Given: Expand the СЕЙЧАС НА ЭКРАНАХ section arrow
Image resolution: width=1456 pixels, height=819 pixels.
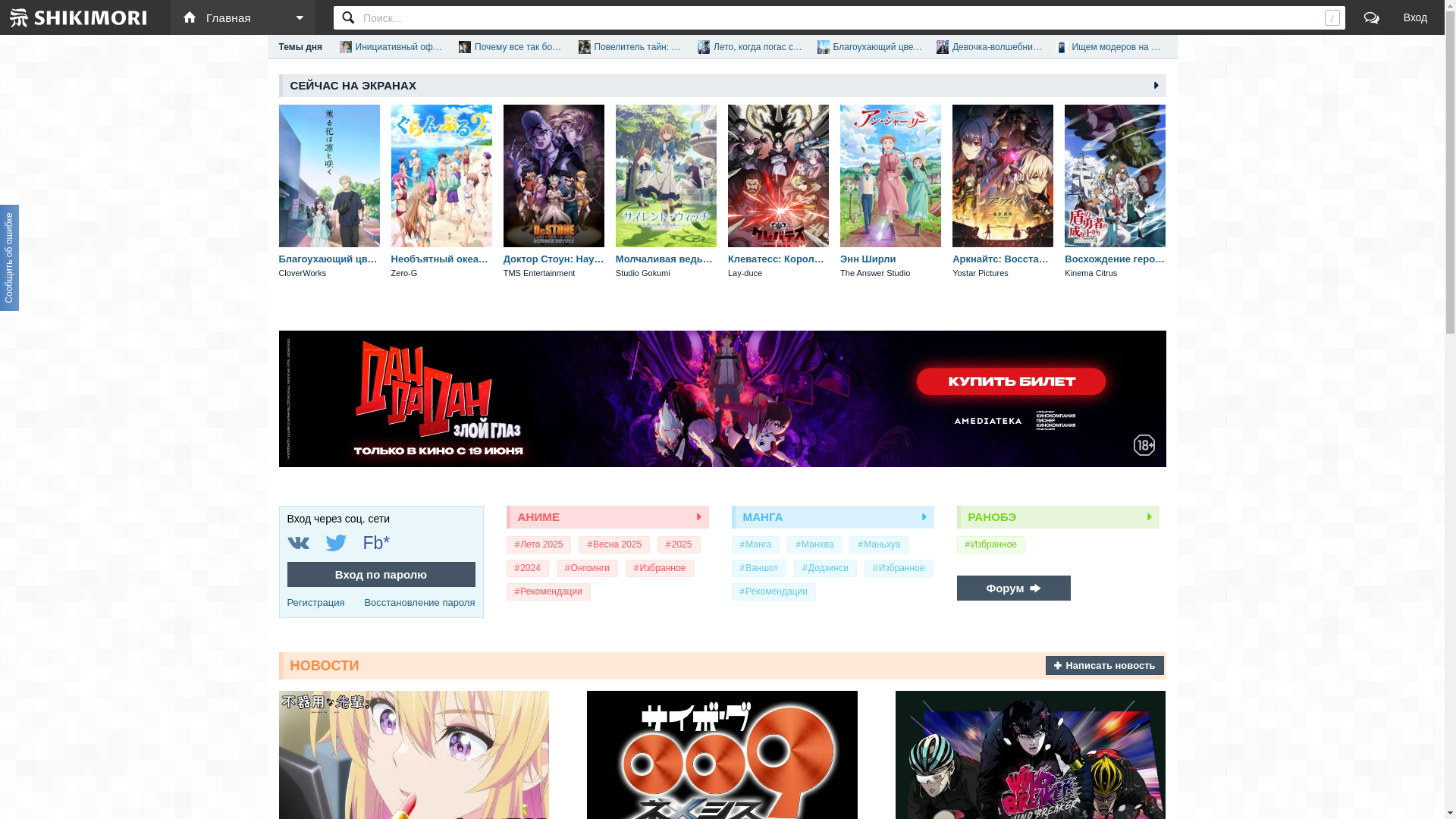Looking at the screenshot, I should click(x=1156, y=86).
